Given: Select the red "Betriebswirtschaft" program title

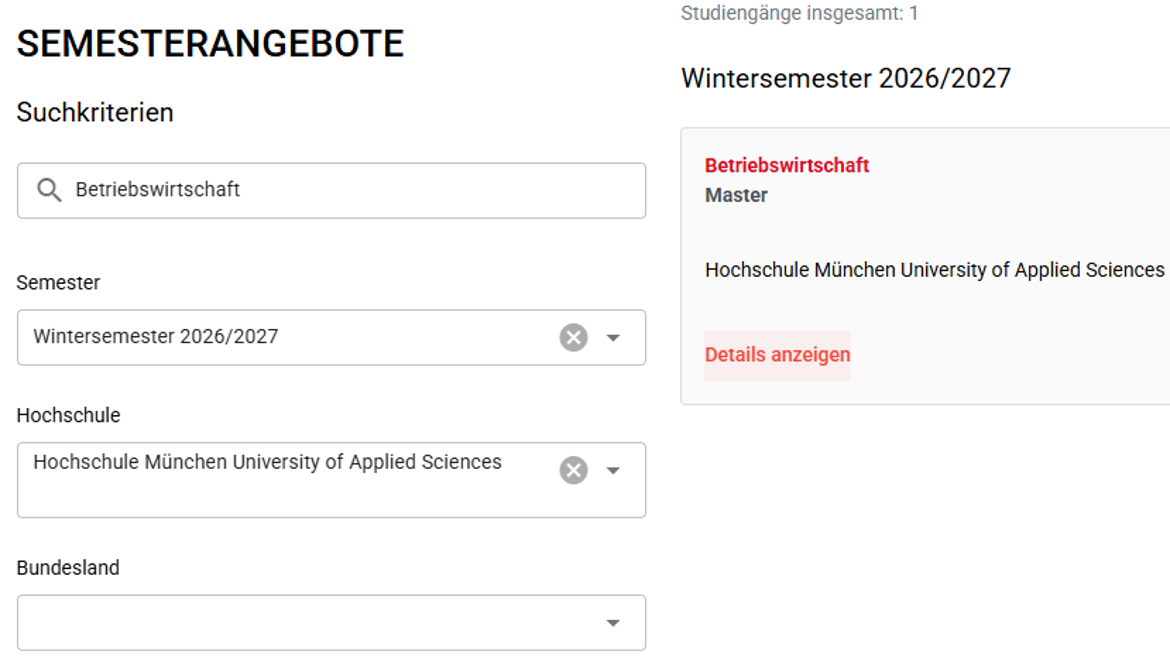Looking at the screenshot, I should [x=786, y=165].
